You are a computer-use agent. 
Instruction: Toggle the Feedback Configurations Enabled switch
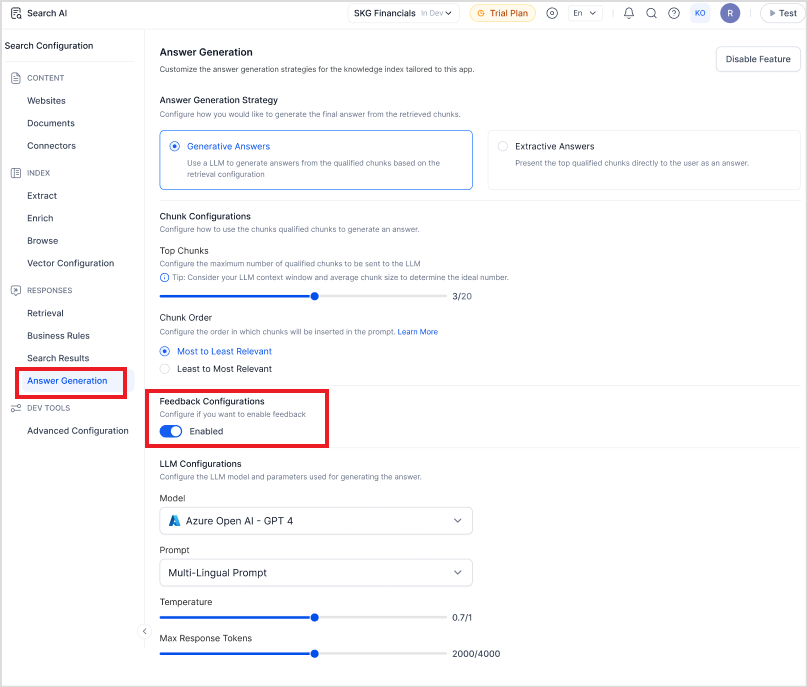[x=171, y=431]
